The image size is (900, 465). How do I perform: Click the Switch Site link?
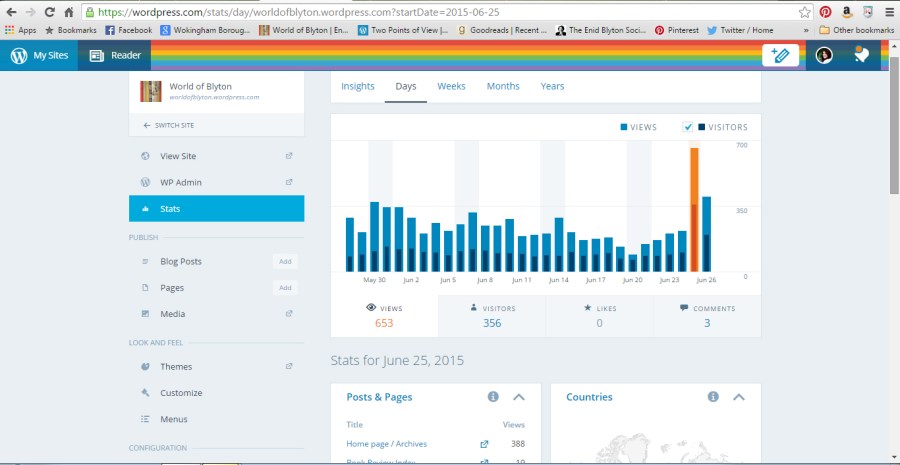168,125
